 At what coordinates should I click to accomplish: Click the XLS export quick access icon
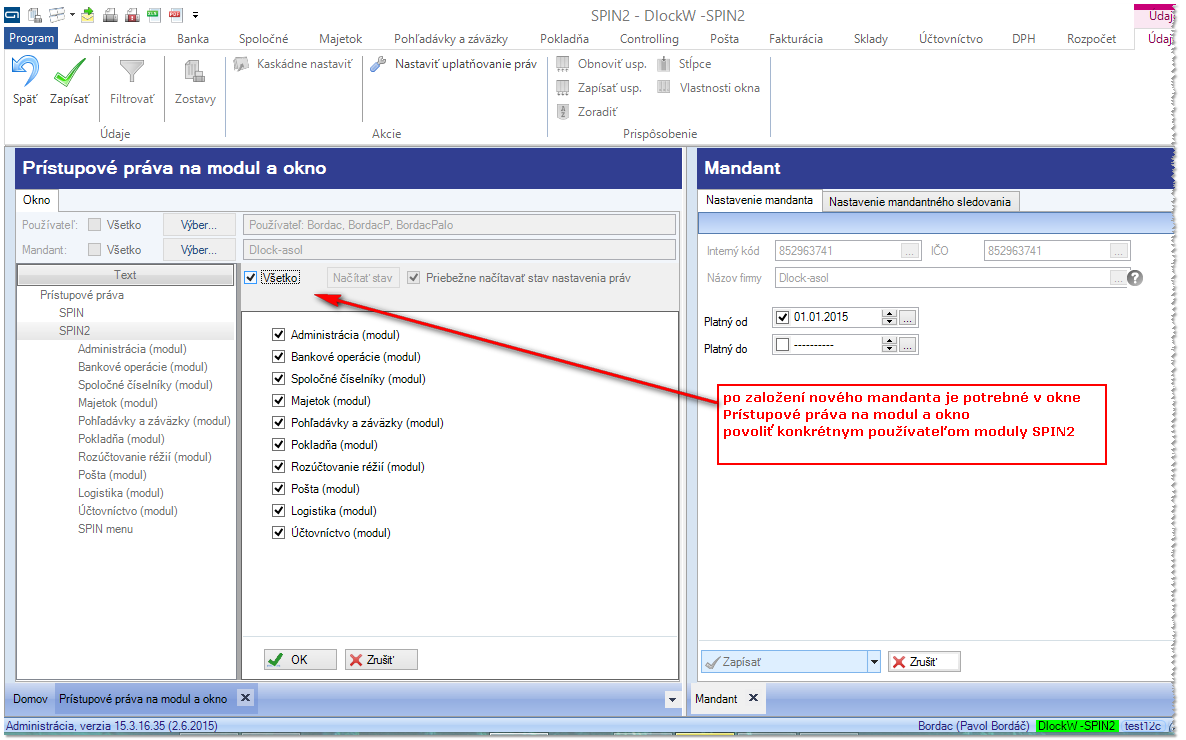point(154,15)
